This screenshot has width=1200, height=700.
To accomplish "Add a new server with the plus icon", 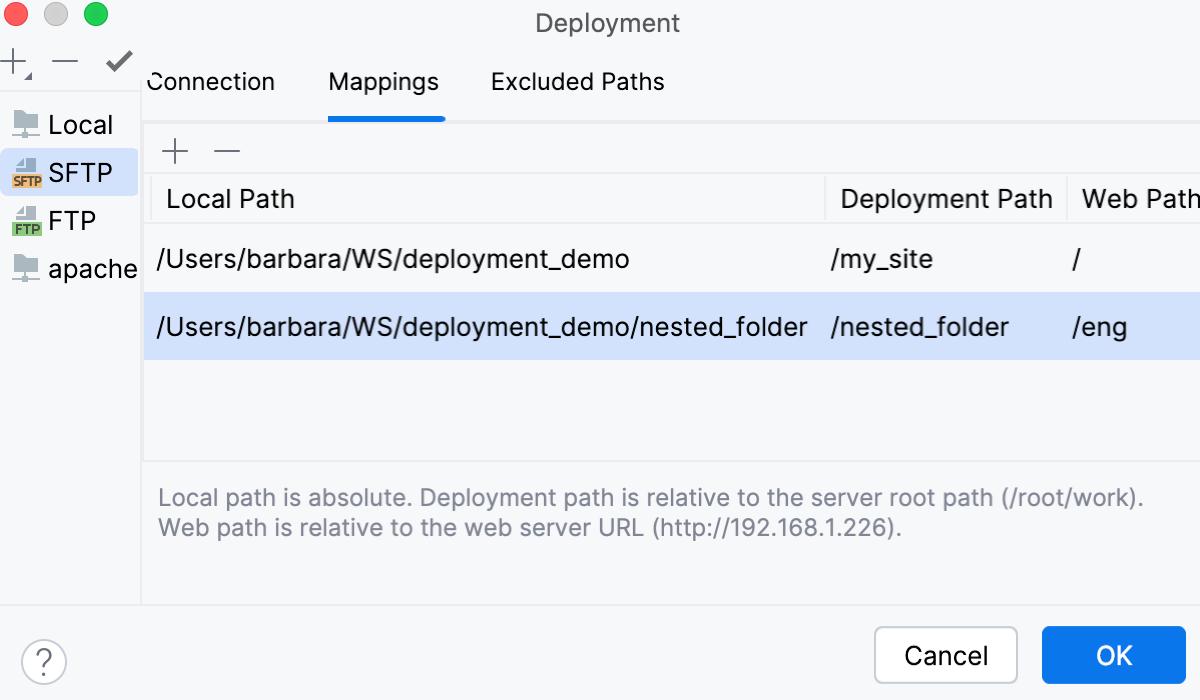I will 14,62.
